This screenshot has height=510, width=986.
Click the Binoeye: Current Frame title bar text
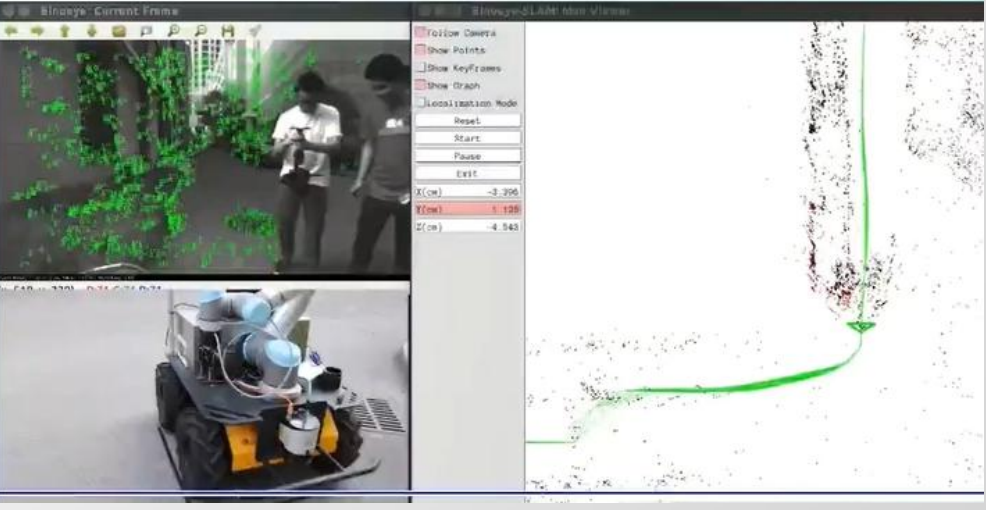(109, 11)
